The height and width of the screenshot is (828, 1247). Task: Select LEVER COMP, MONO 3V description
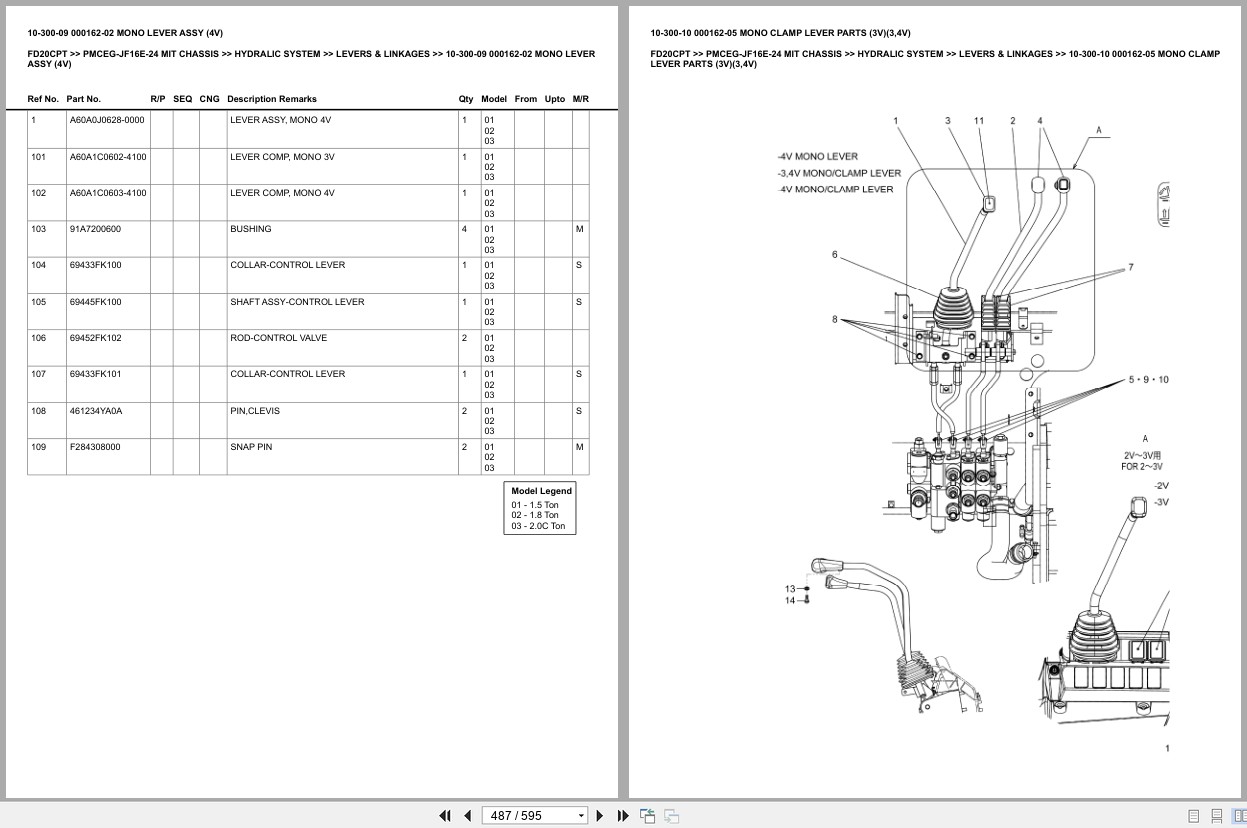point(282,157)
